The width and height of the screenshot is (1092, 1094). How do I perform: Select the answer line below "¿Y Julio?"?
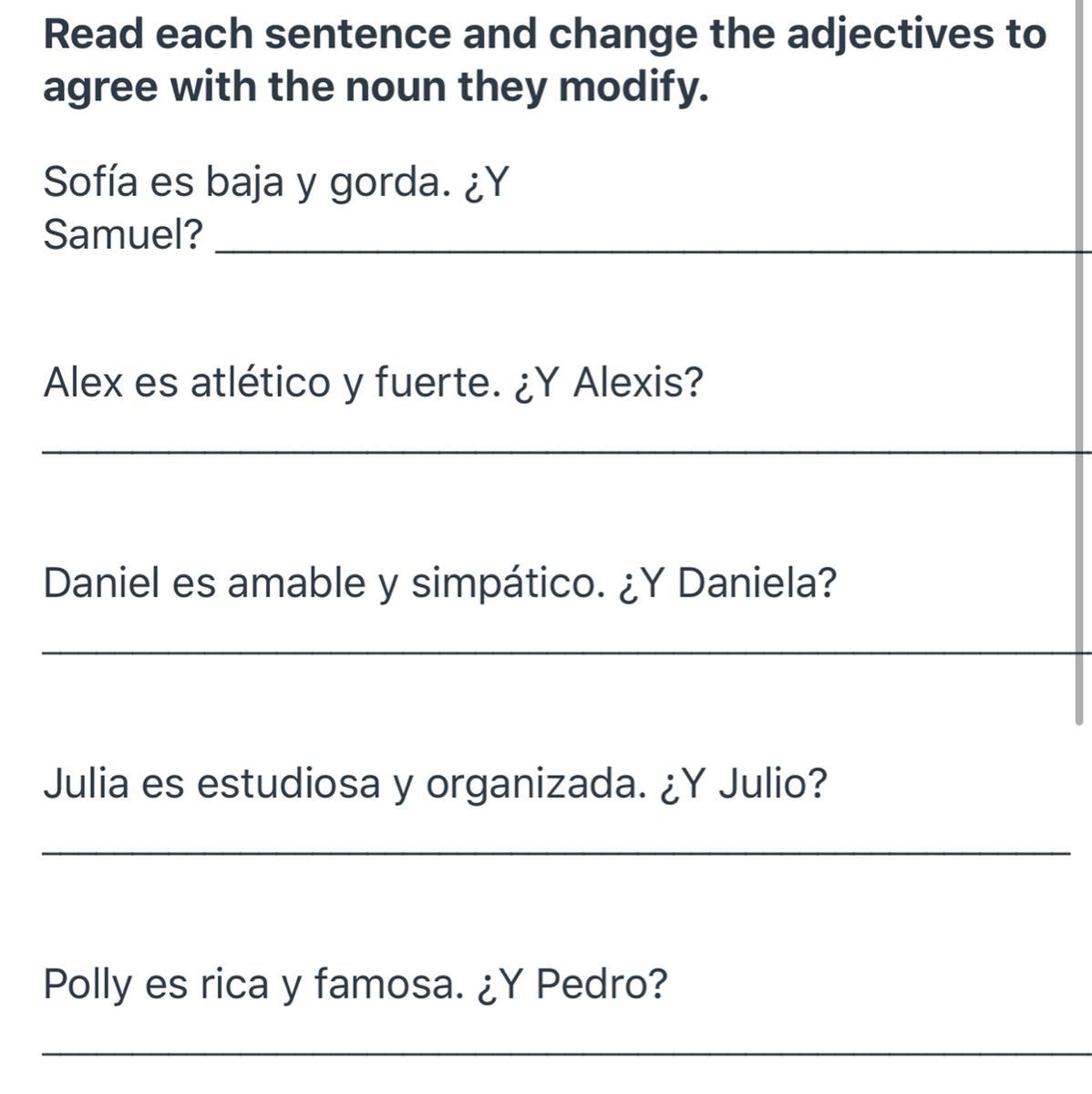coord(556,851)
